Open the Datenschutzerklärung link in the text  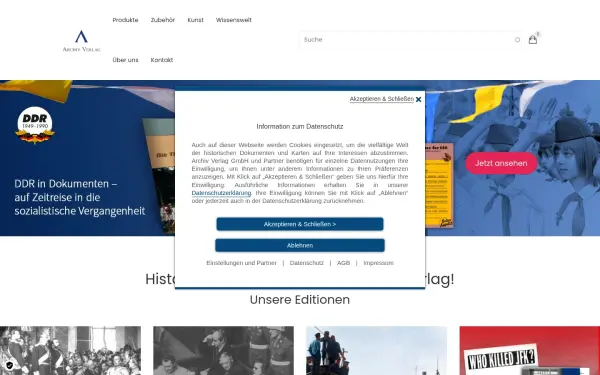point(221,193)
